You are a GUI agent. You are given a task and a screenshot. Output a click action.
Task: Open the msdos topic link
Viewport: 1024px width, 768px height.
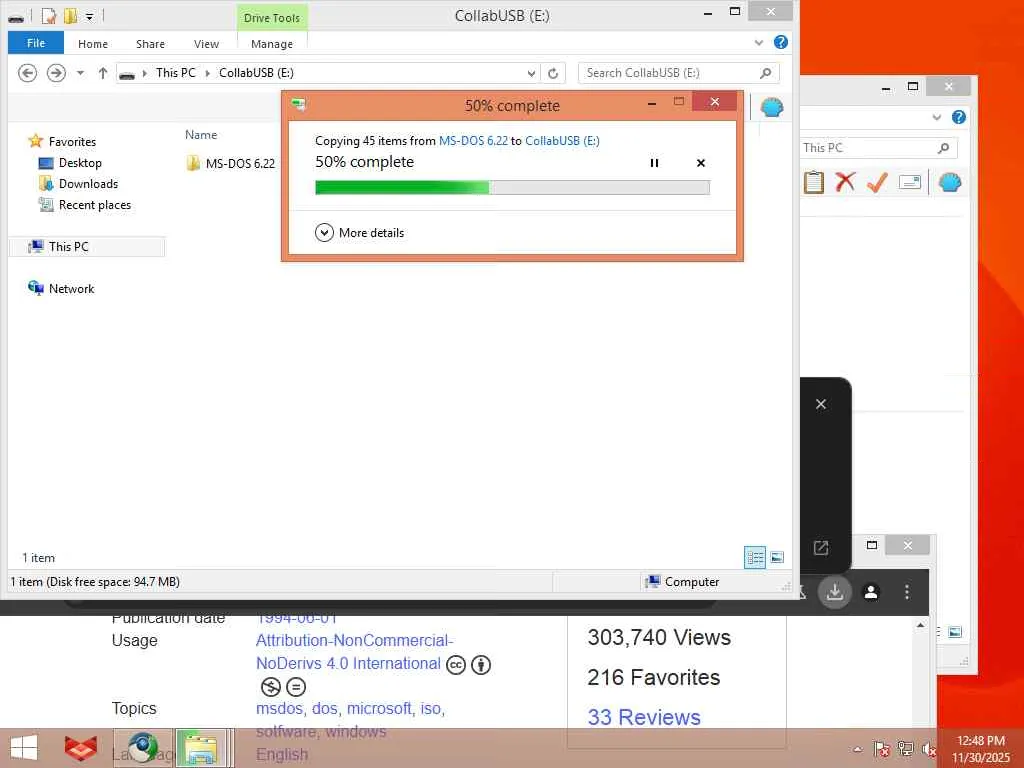280,709
